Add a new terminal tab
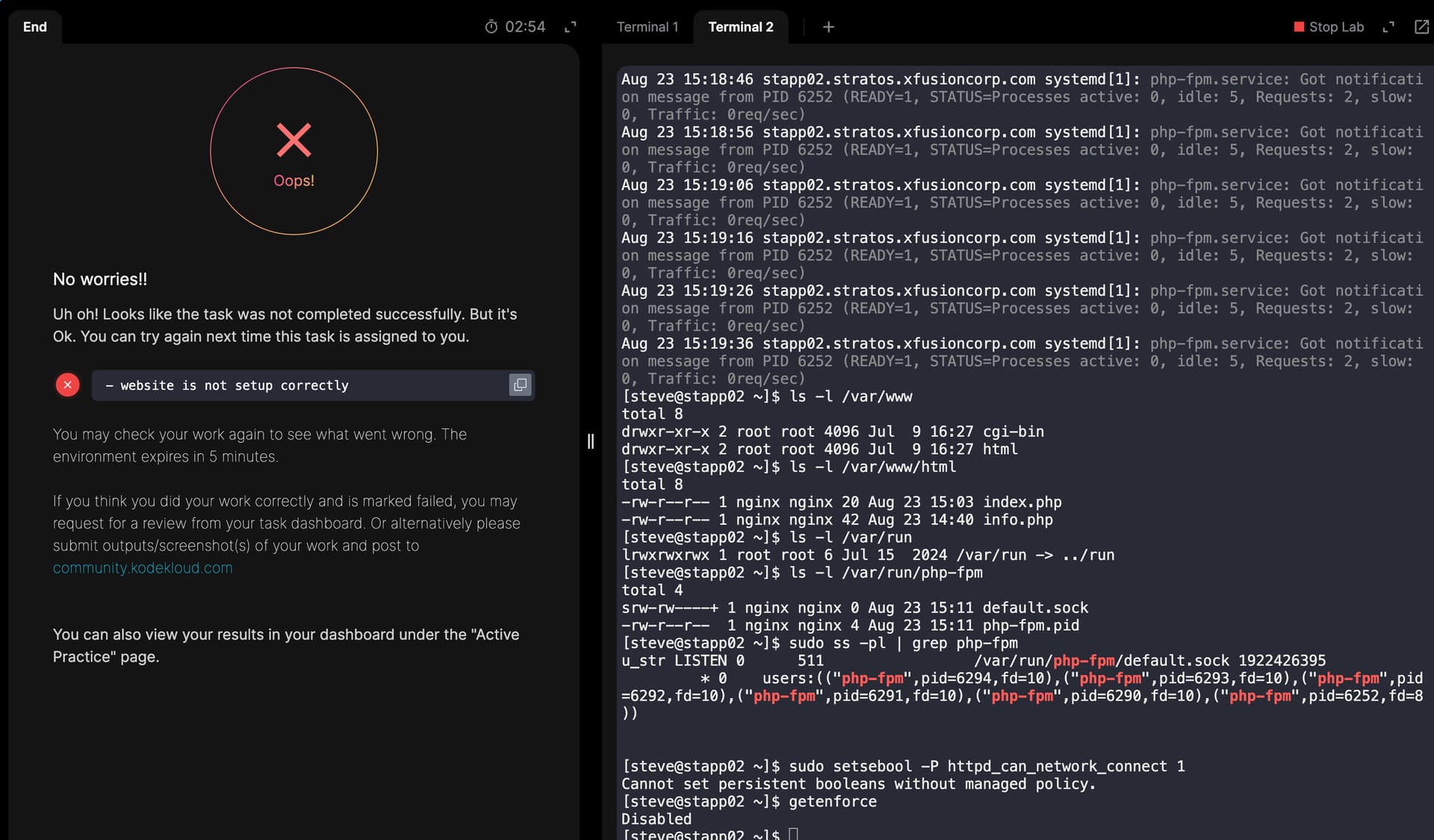Image resolution: width=1434 pixels, height=840 pixels. (x=828, y=27)
